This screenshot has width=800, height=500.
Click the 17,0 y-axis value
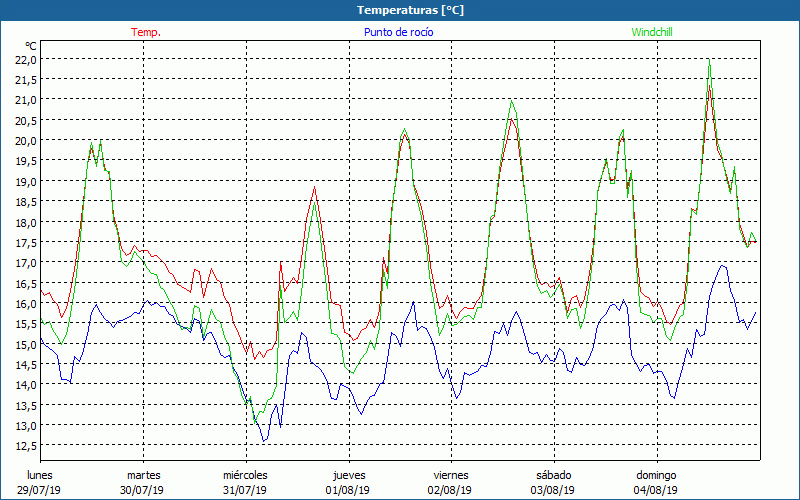tap(26, 262)
